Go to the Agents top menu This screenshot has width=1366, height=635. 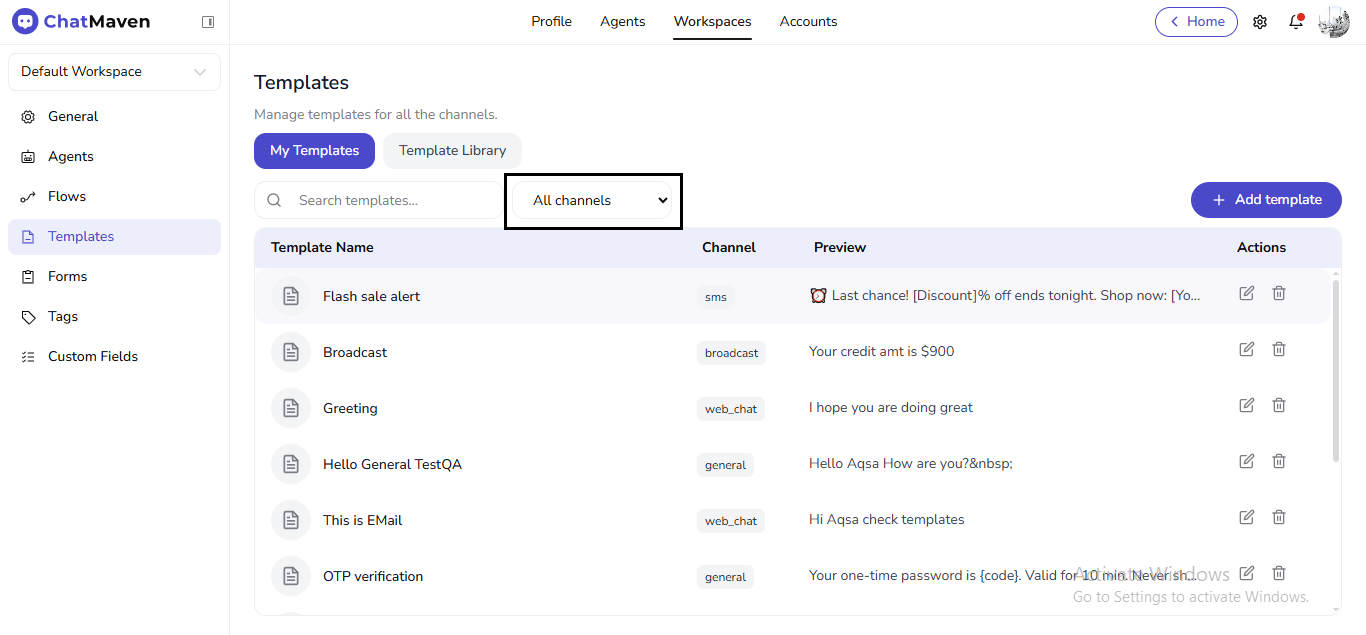point(622,22)
